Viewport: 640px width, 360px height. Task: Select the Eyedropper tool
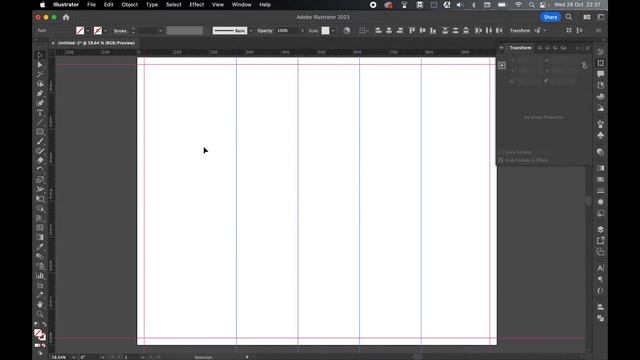(40, 247)
